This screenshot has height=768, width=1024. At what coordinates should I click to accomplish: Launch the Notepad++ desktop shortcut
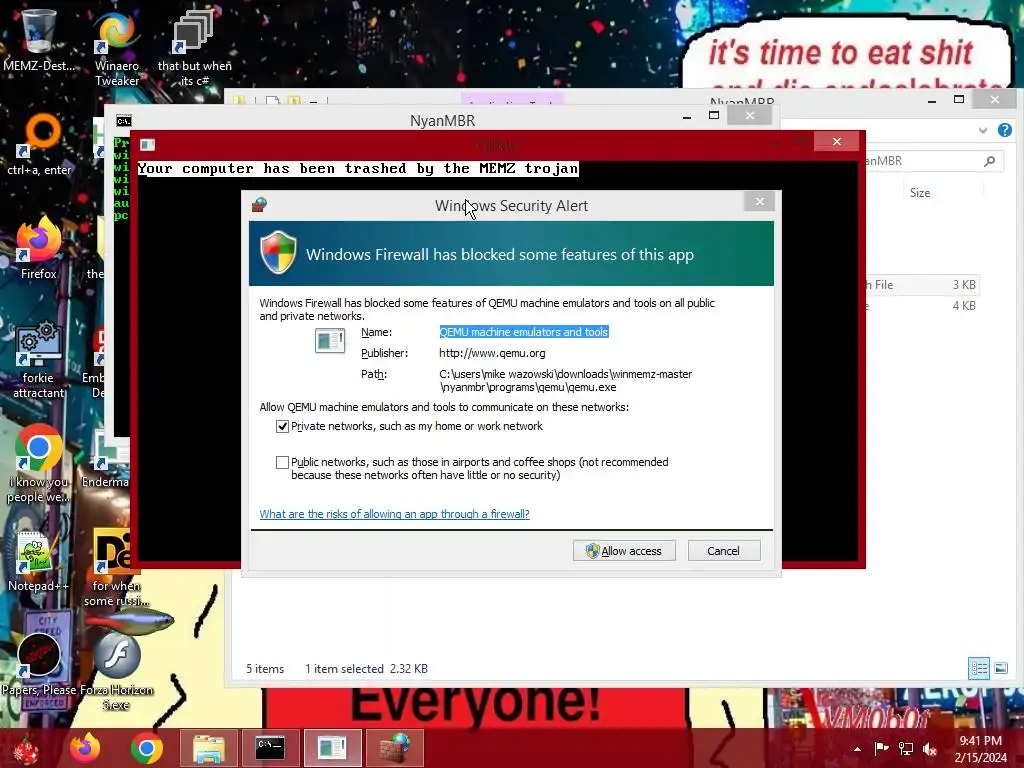tap(38, 562)
